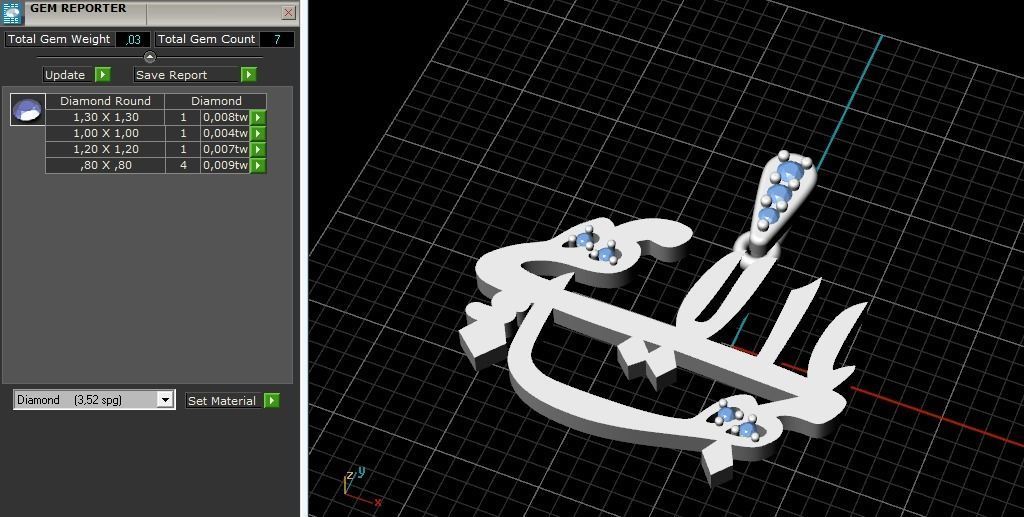The width and height of the screenshot is (1024, 517).
Task: Click the Diamond material column header
Action: pos(216,101)
